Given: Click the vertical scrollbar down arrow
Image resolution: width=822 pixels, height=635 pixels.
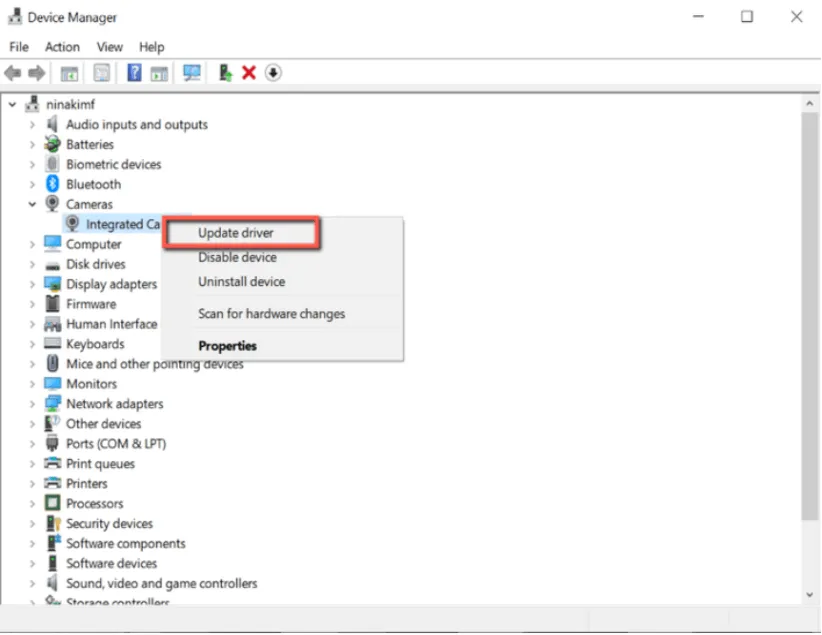Looking at the screenshot, I should point(809,595).
